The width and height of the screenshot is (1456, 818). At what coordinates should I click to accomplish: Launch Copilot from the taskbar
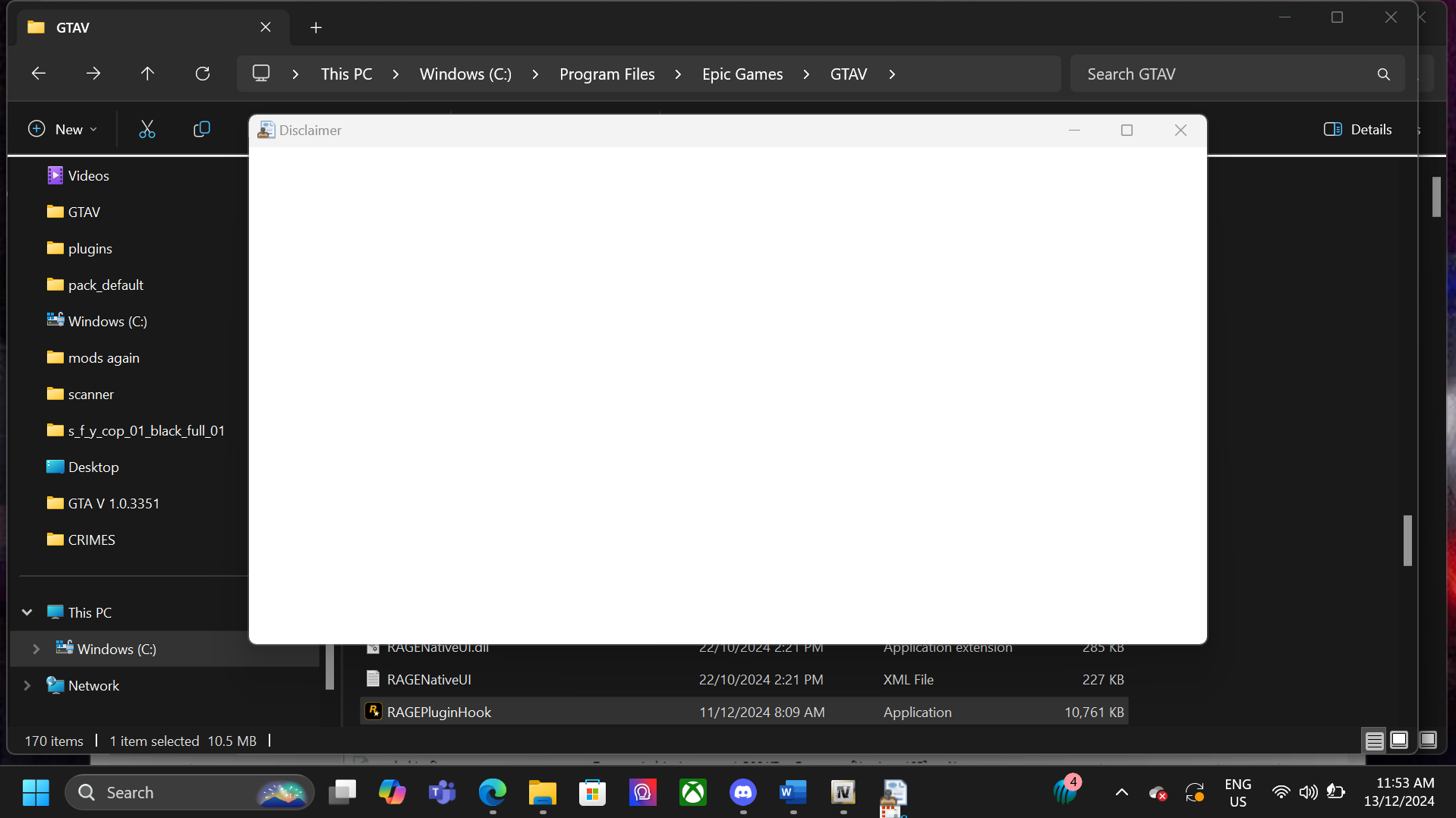392,792
